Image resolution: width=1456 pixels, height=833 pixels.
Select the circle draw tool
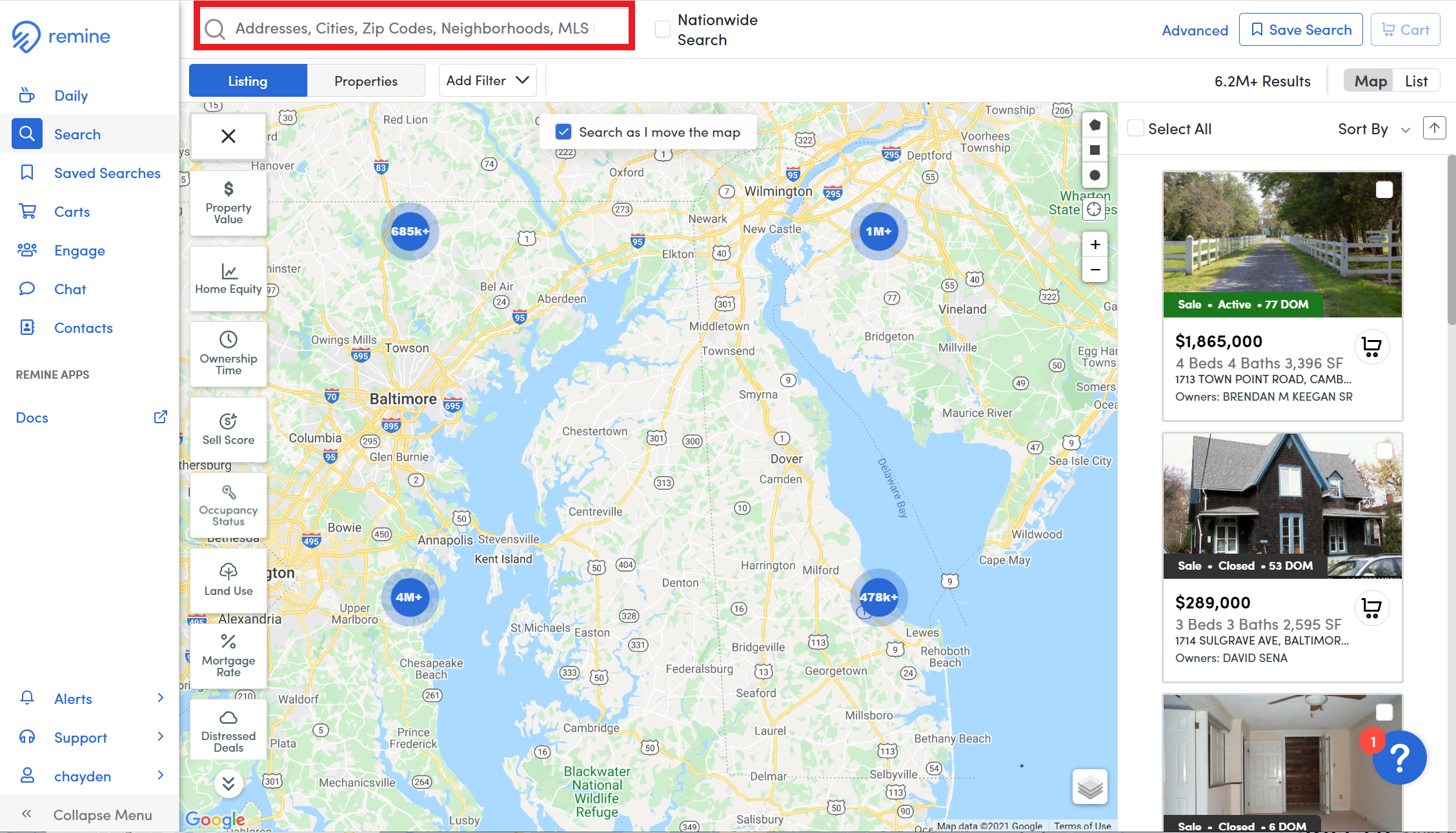point(1095,176)
